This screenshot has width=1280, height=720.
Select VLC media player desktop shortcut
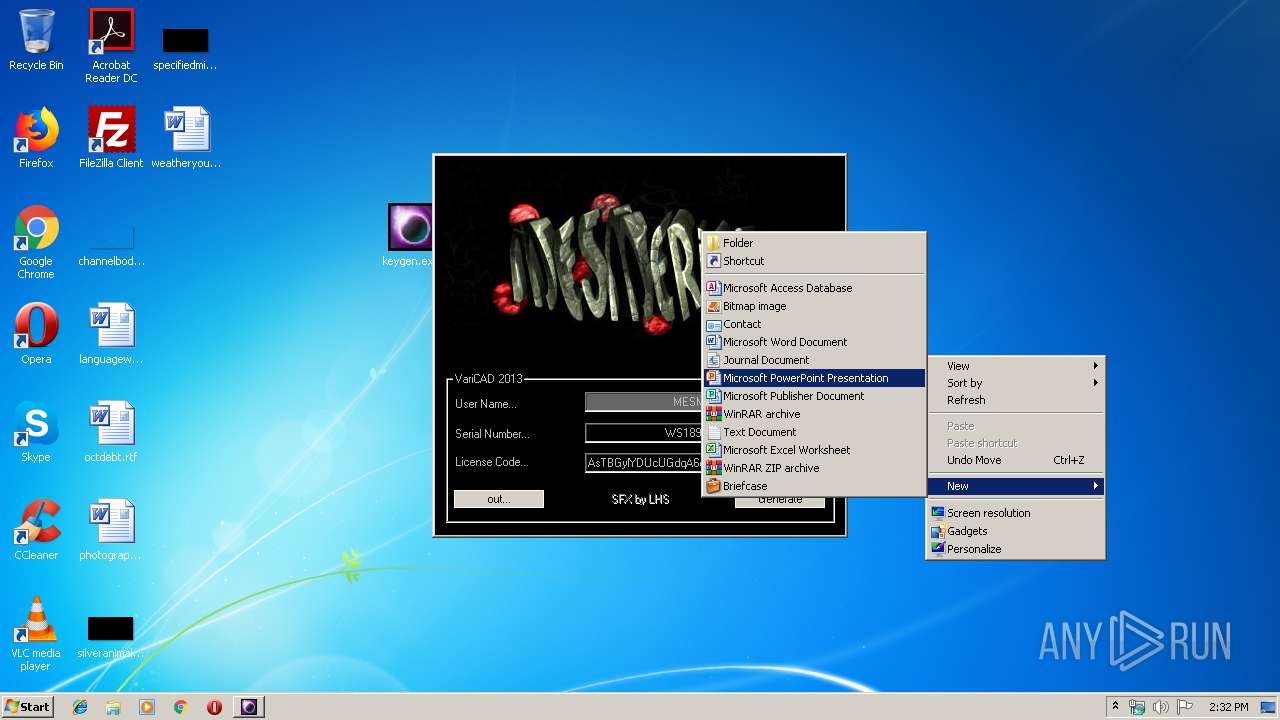coord(36,634)
